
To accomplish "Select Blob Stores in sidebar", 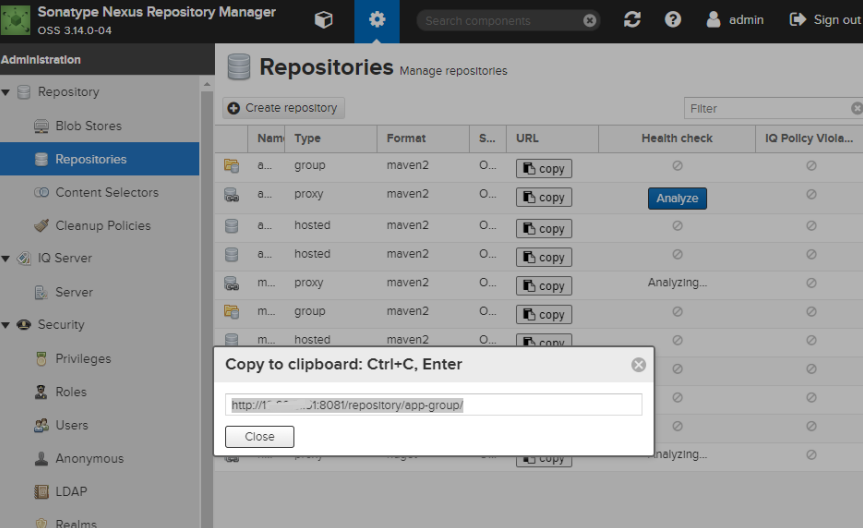I will coord(88,126).
